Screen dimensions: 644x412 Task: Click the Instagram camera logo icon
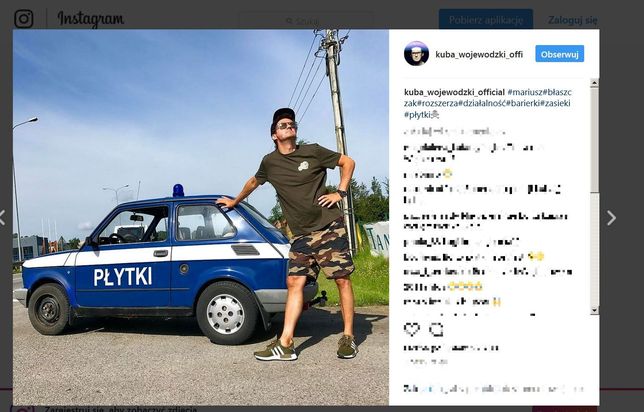23,19
